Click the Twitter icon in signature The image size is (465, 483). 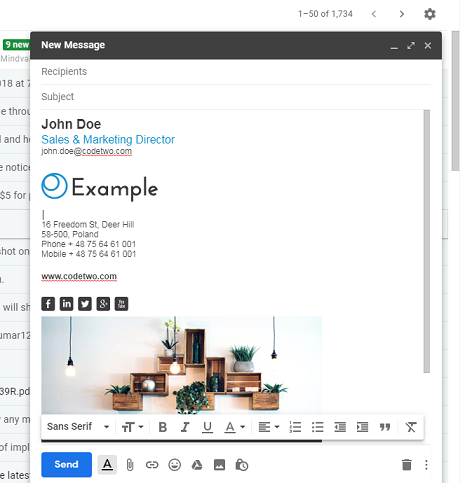pyautogui.click(x=85, y=304)
